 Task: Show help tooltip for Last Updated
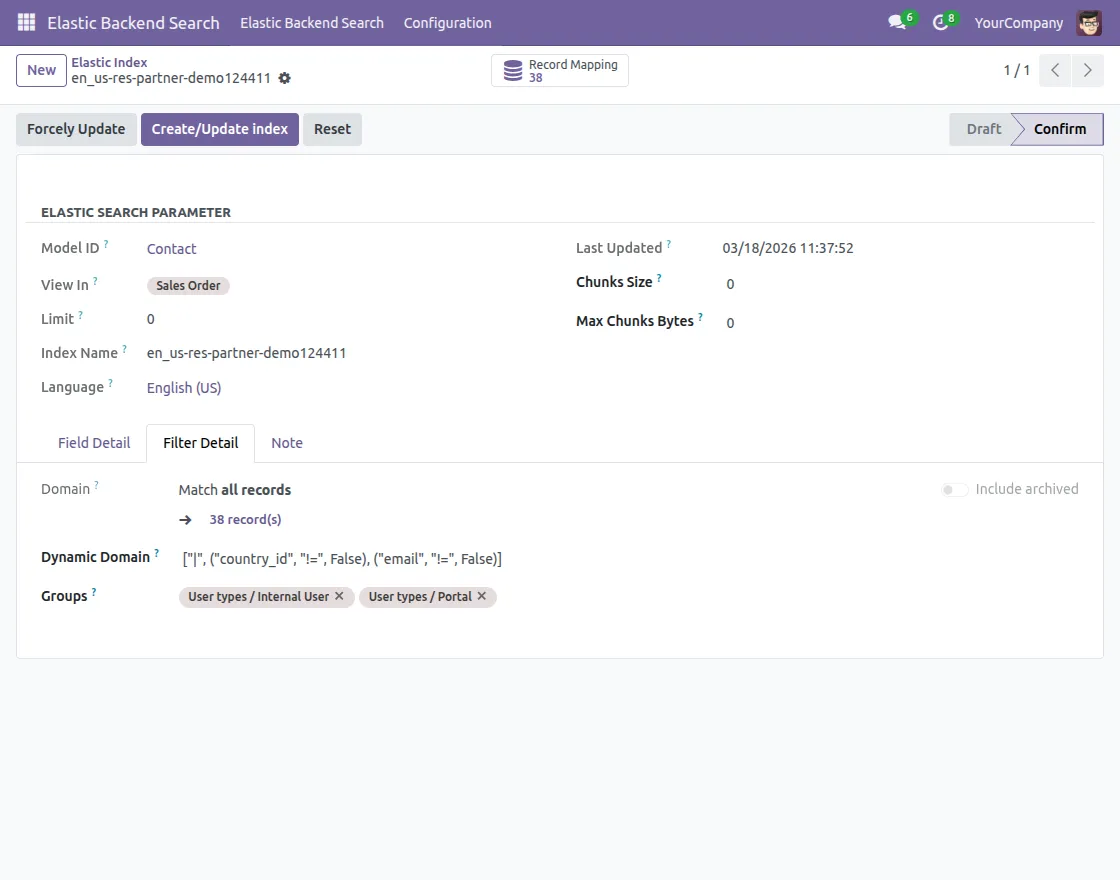(669, 244)
